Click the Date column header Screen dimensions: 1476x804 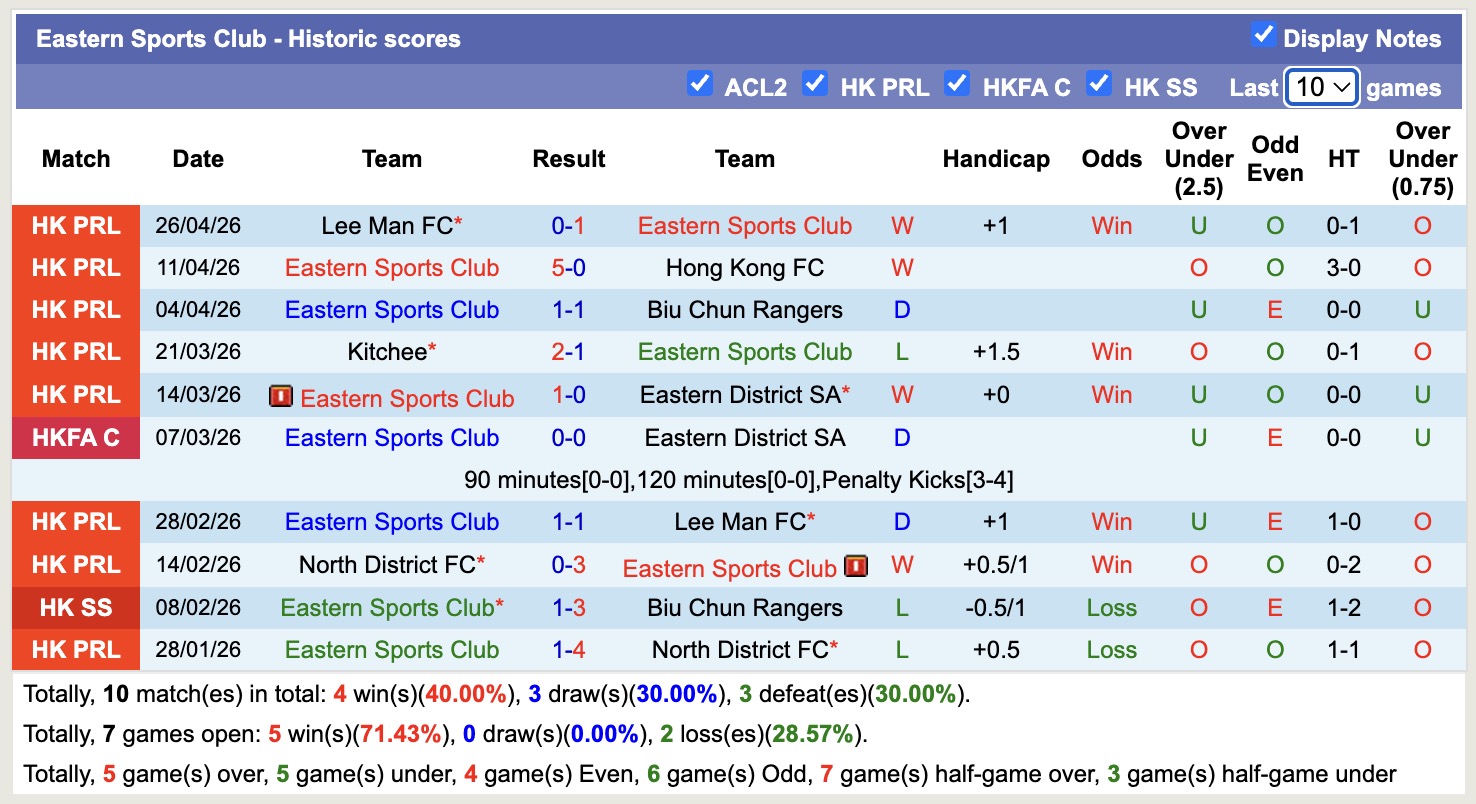[x=197, y=158]
